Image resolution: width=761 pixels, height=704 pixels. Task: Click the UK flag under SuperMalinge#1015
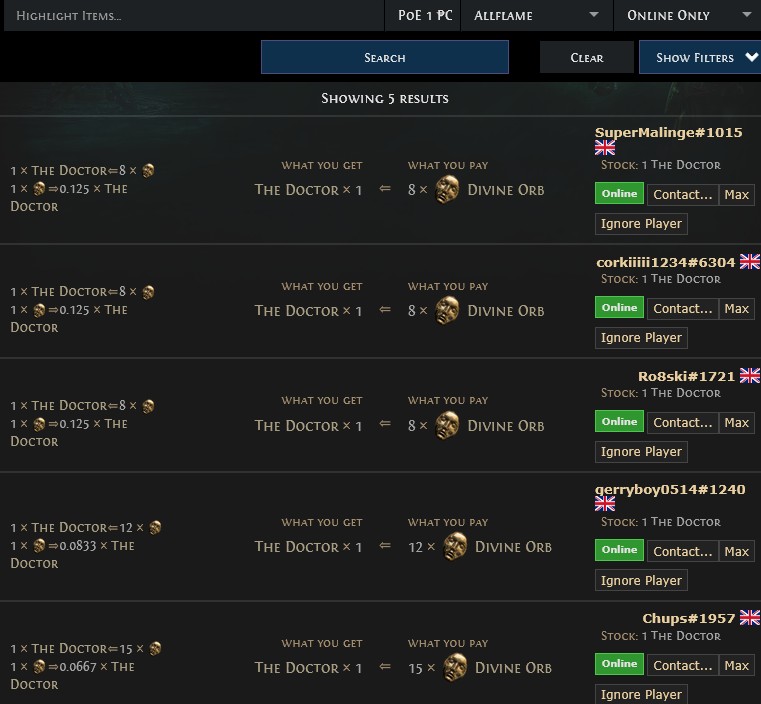[605, 147]
